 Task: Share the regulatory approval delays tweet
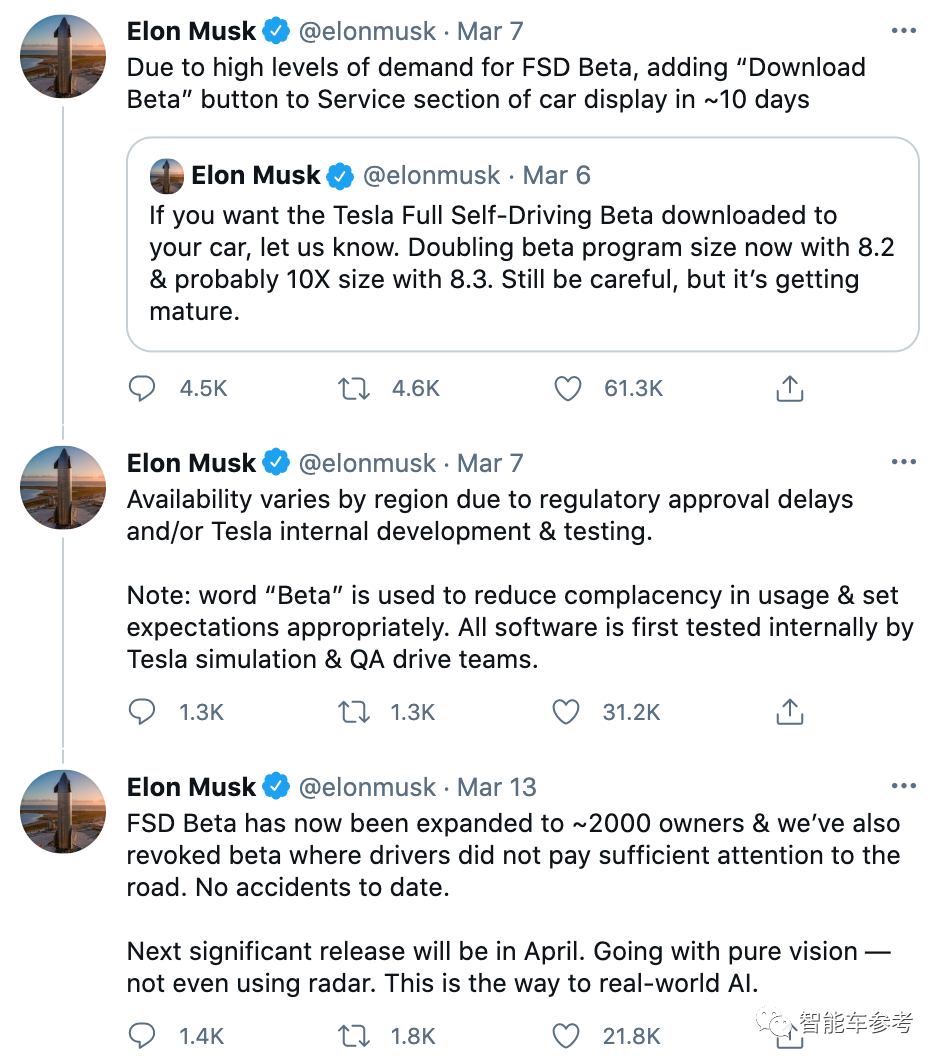point(790,712)
